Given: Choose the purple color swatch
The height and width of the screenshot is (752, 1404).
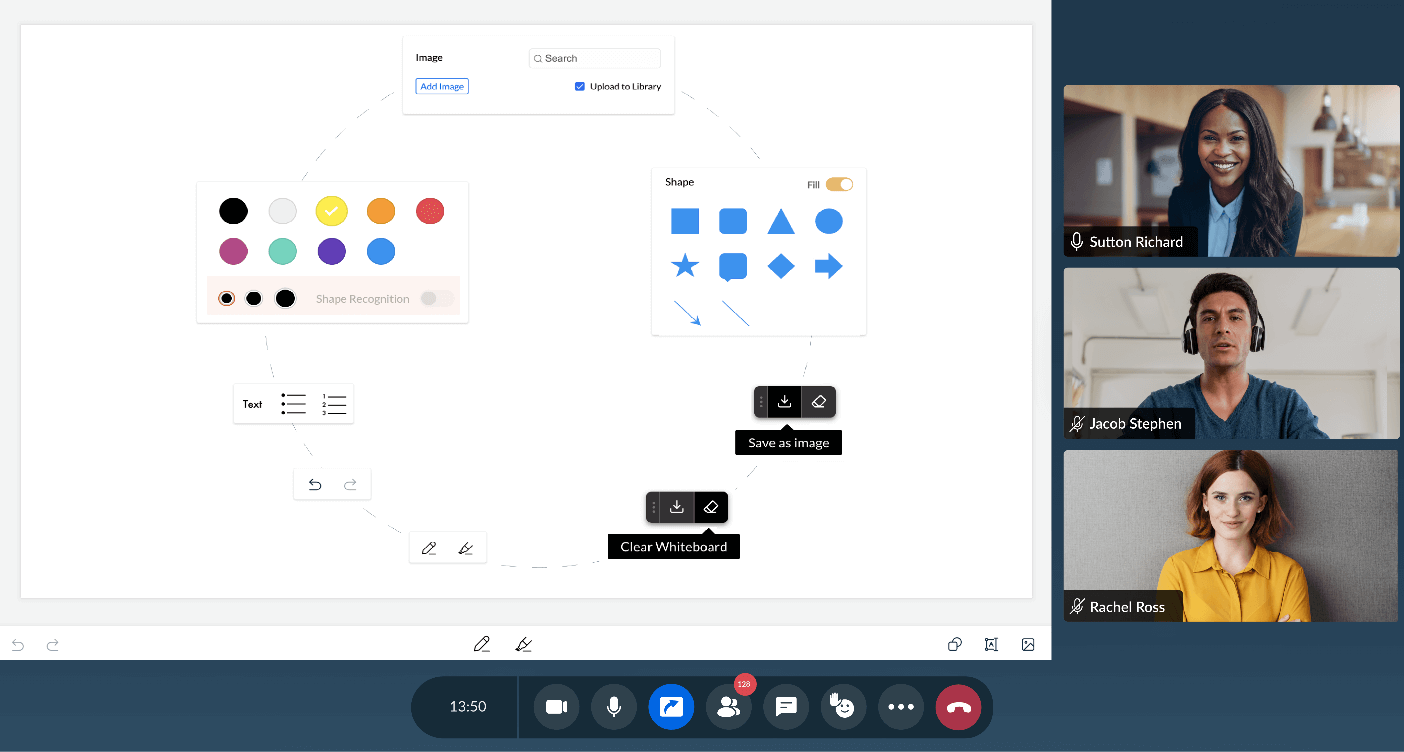Looking at the screenshot, I should pos(332,251).
